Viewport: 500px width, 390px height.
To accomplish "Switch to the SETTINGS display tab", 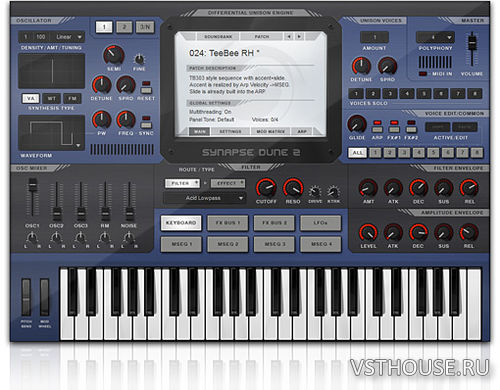I will click(x=230, y=132).
